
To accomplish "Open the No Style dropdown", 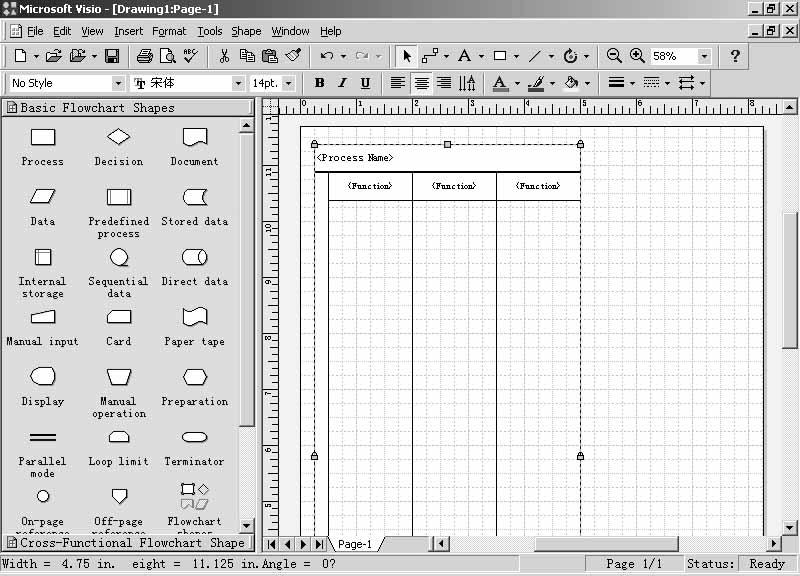I will pyautogui.click(x=118, y=83).
